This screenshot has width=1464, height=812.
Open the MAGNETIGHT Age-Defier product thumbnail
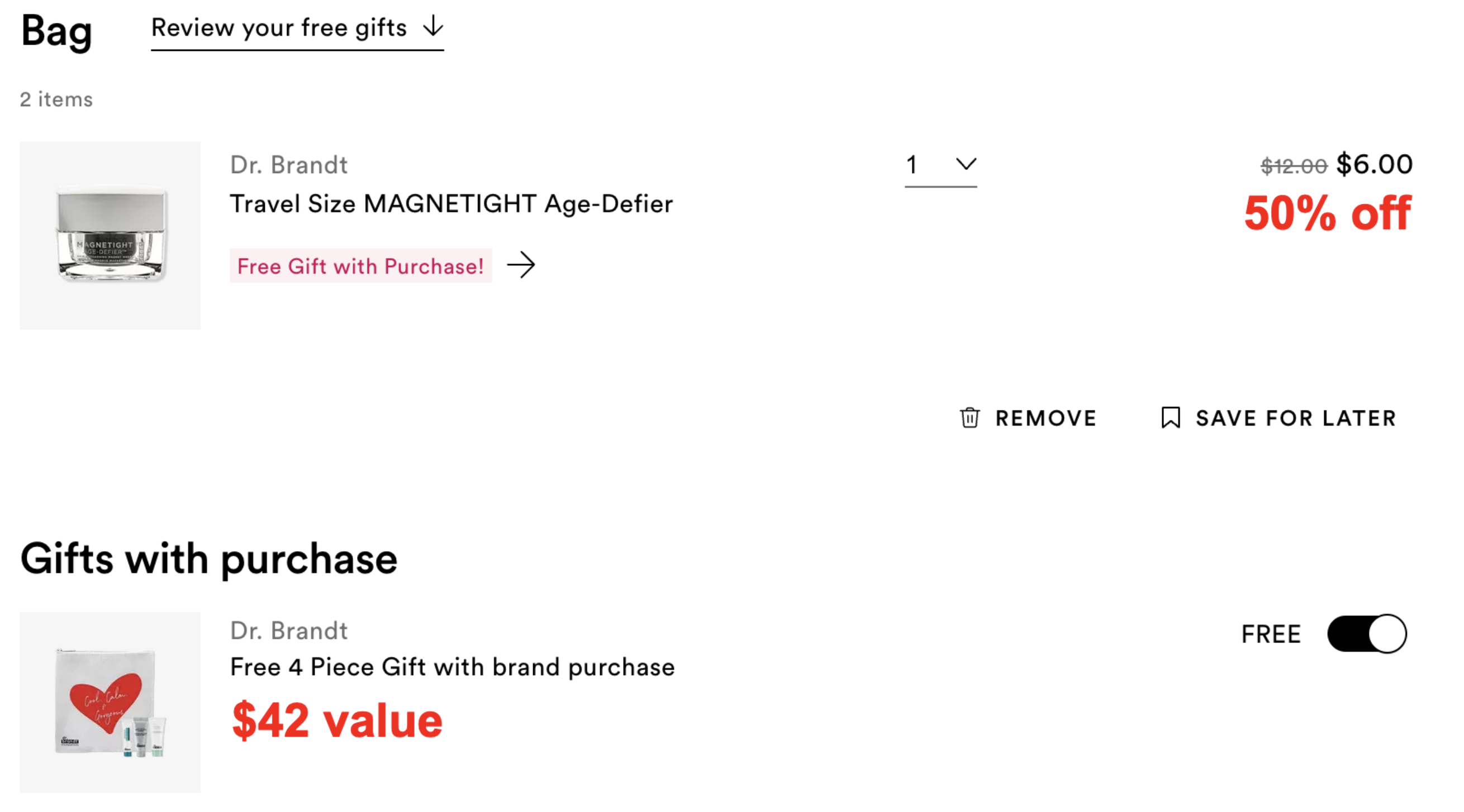110,236
